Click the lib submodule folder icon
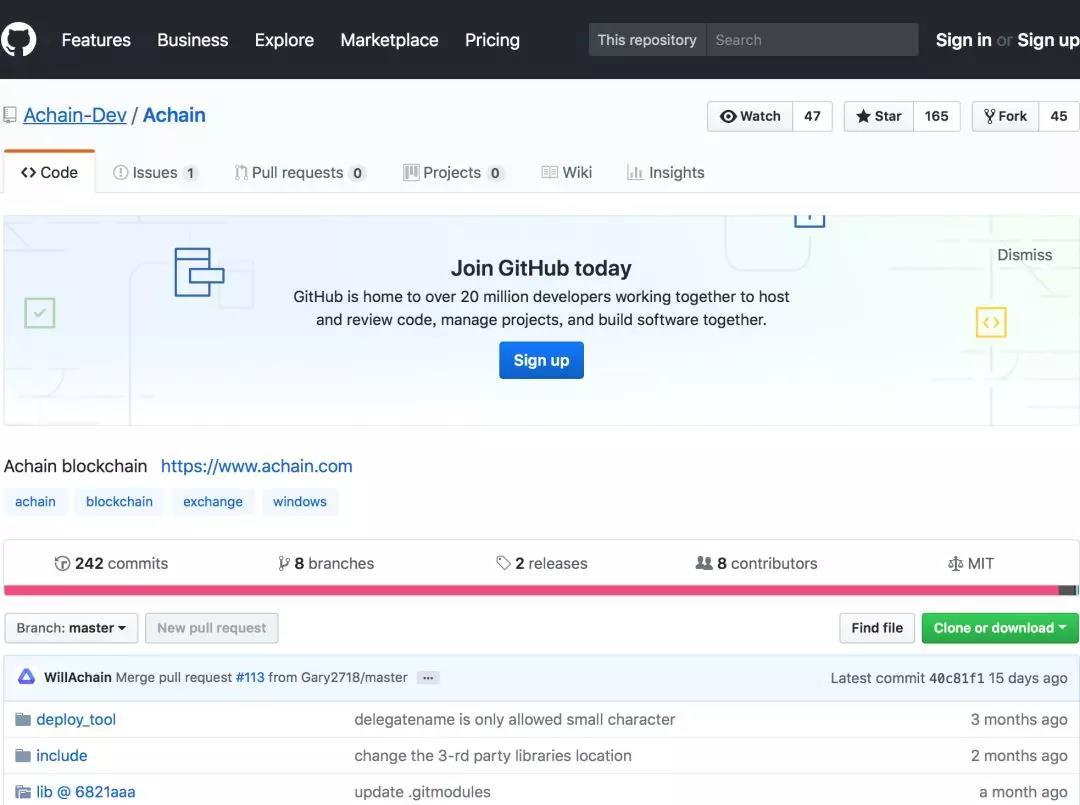1080x805 pixels. pyautogui.click(x=23, y=792)
